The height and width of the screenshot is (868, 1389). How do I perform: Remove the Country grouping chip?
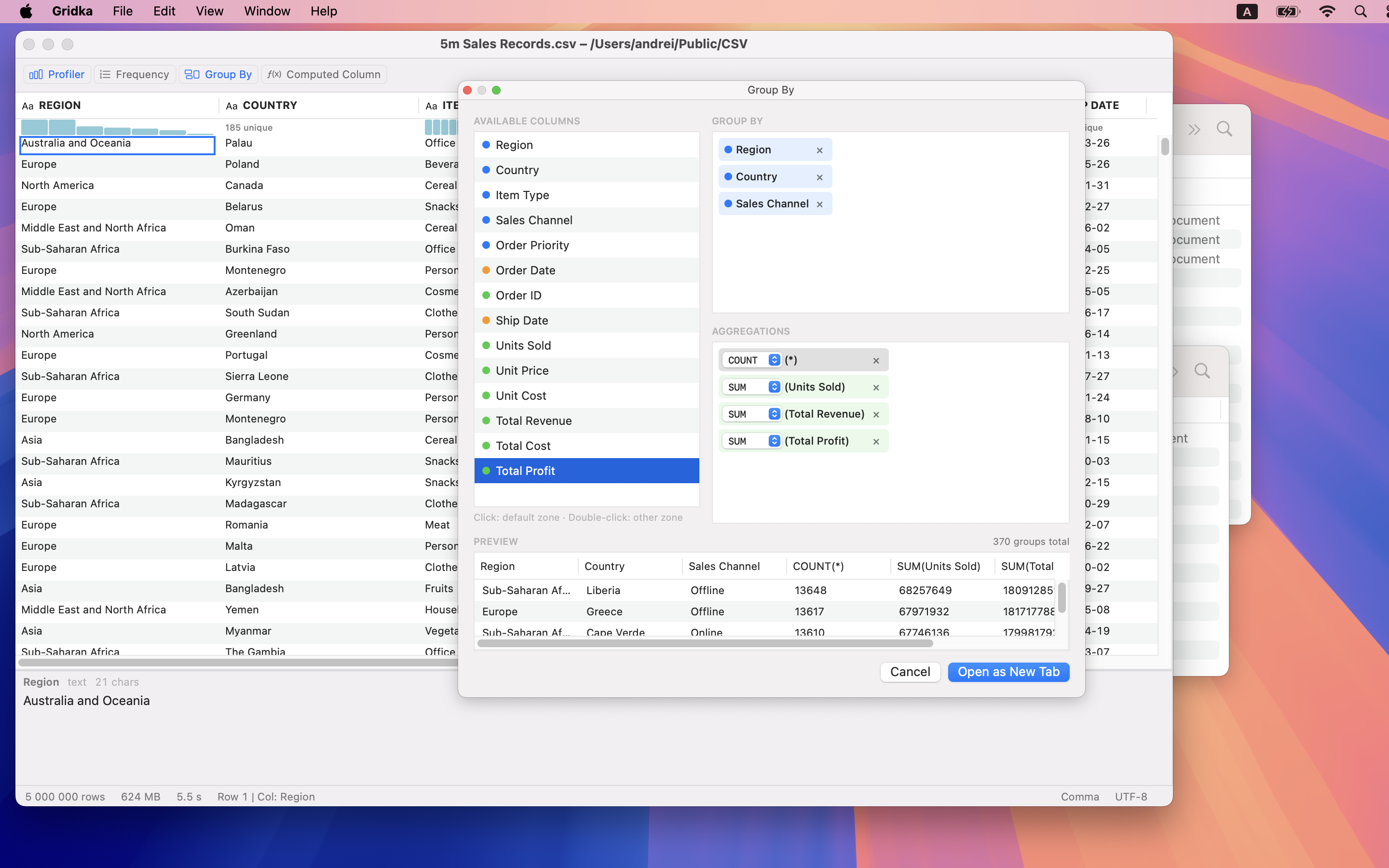point(821,176)
